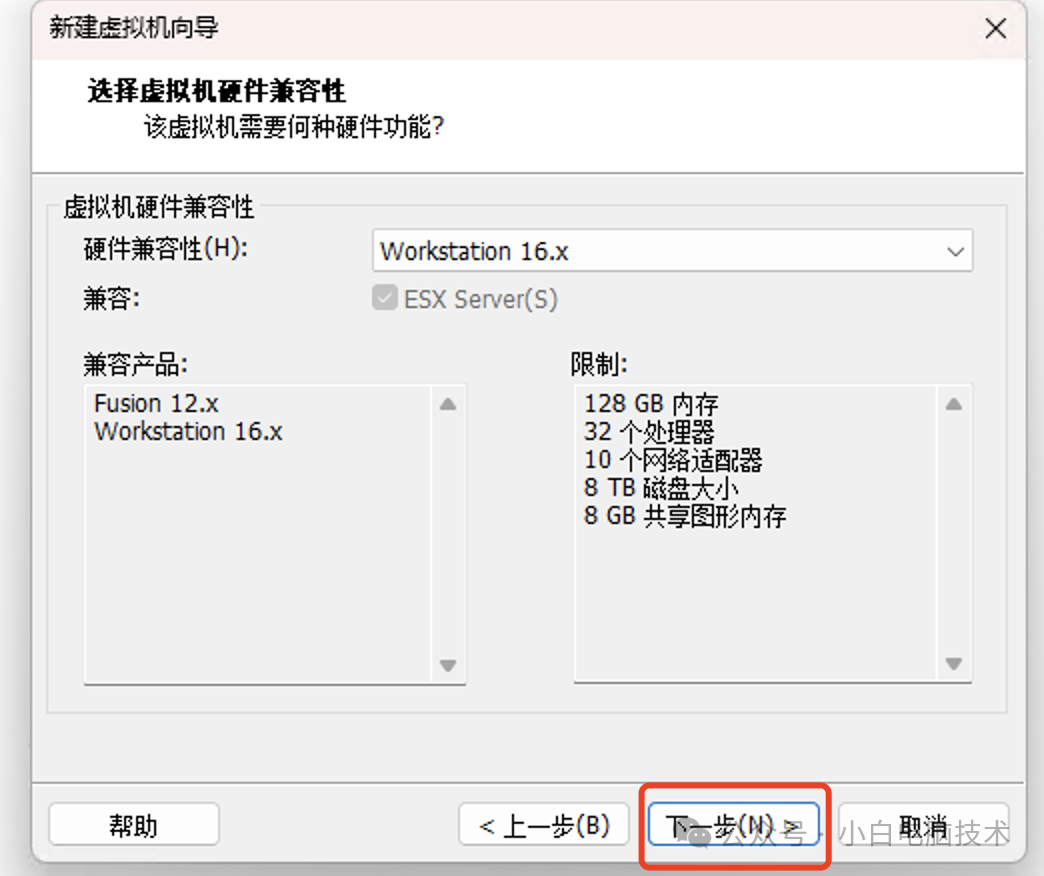Toggle the ESX Server(S) checkbox
1044x876 pixels.
click(385, 297)
